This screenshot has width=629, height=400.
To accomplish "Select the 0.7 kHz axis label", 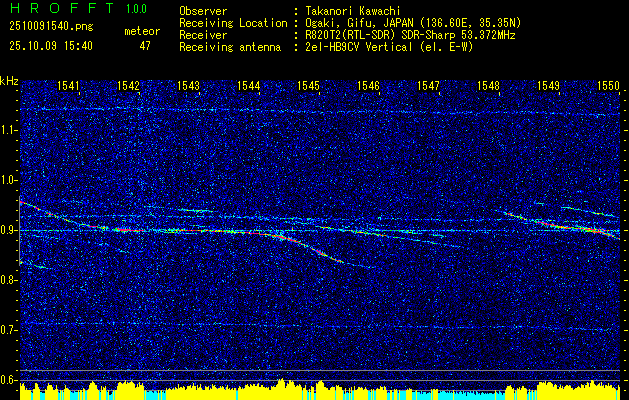I will click(9, 330).
